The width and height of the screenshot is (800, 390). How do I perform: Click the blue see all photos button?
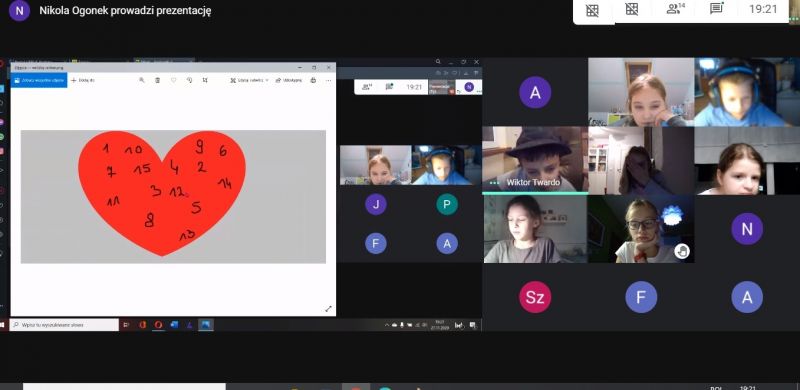pos(39,80)
